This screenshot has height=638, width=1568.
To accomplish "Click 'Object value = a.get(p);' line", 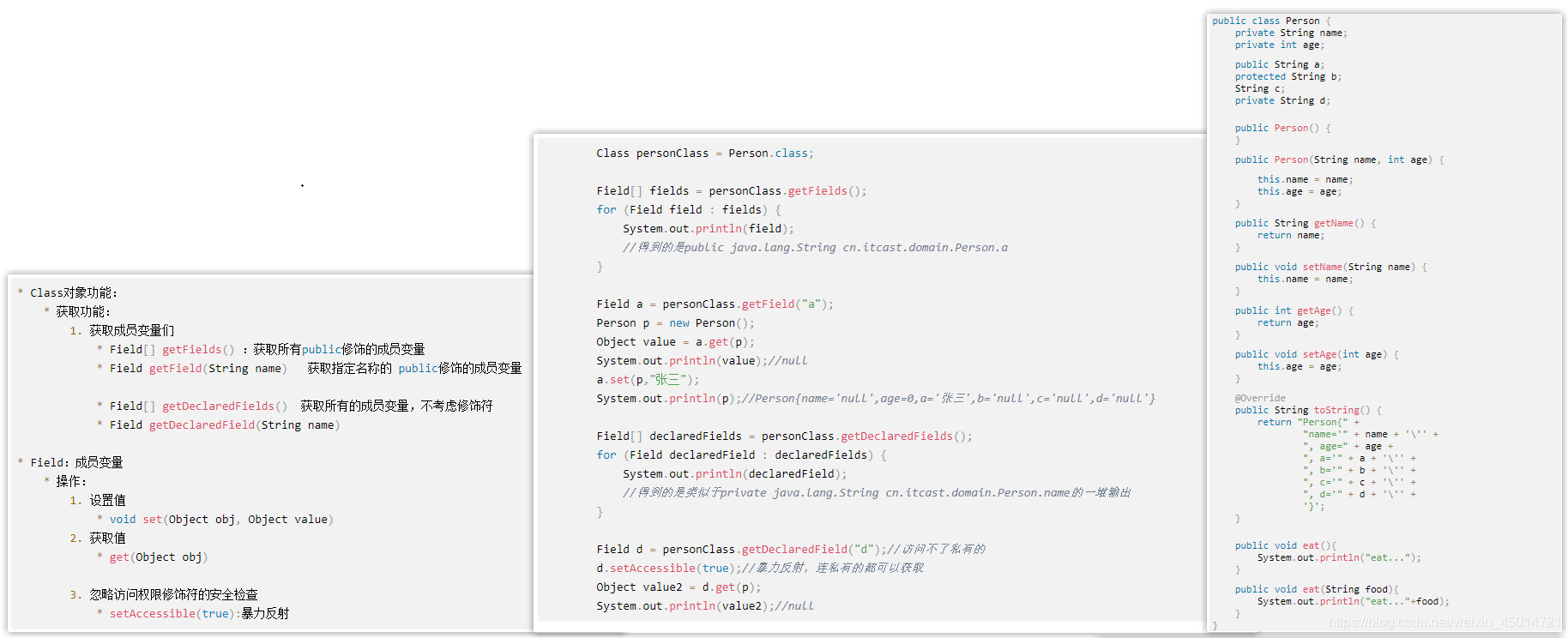I will click(676, 342).
